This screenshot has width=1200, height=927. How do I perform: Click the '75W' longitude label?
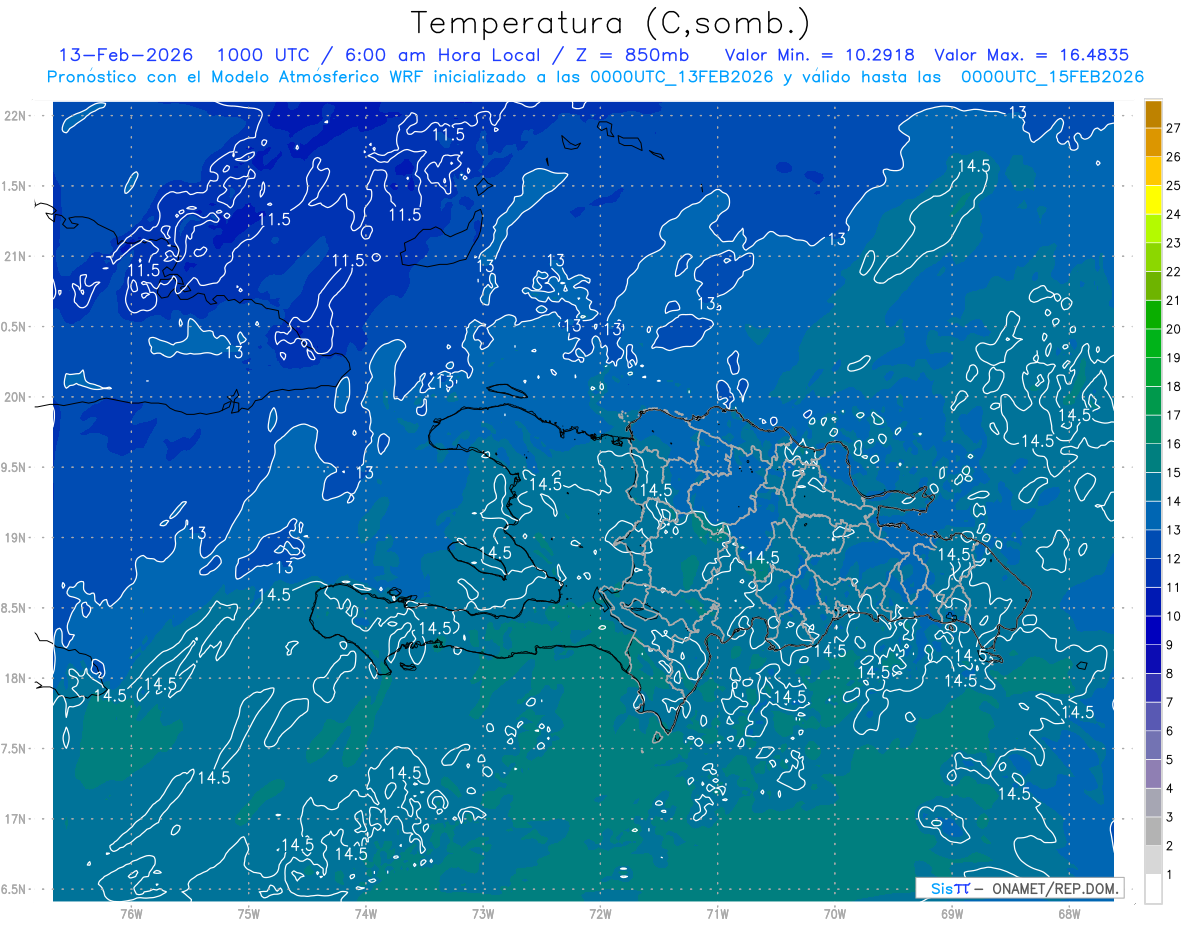pyautogui.click(x=249, y=913)
